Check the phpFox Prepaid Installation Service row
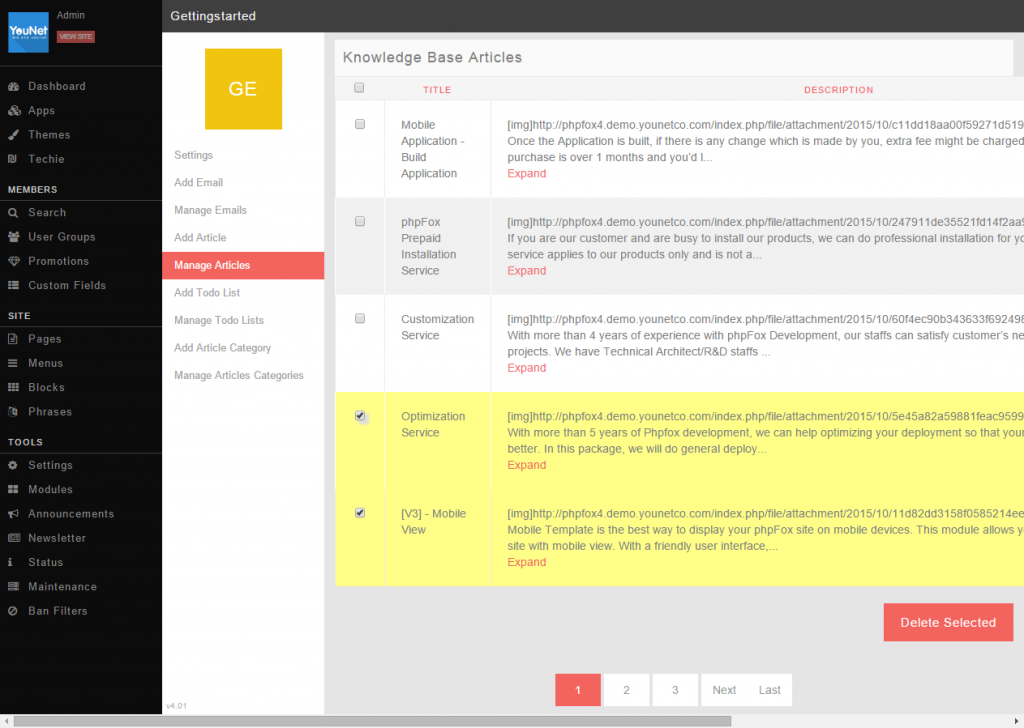This screenshot has height=728, width=1024. tap(360, 221)
